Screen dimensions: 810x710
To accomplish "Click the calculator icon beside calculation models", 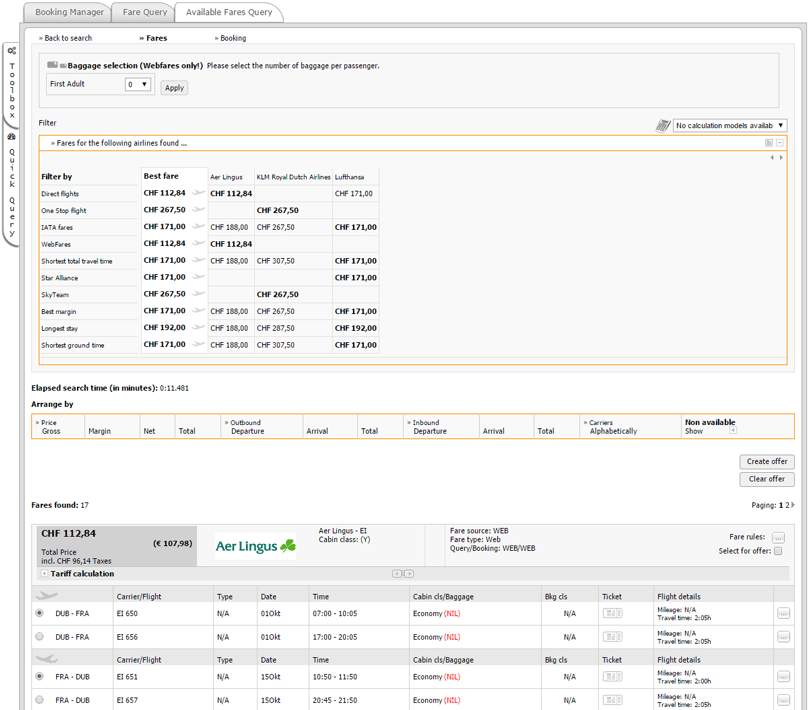I will click(x=663, y=126).
